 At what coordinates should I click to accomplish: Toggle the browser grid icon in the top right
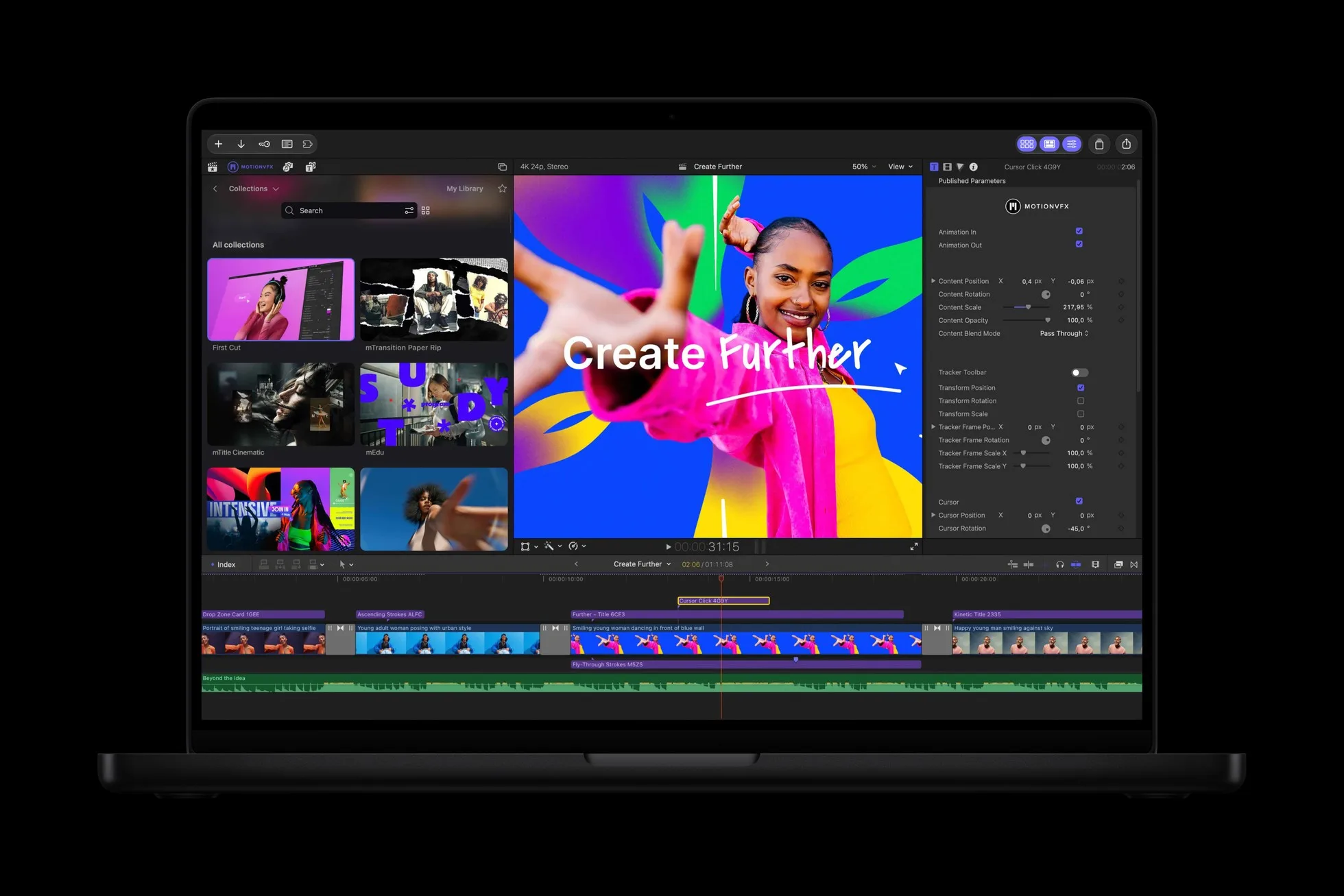point(1027,144)
